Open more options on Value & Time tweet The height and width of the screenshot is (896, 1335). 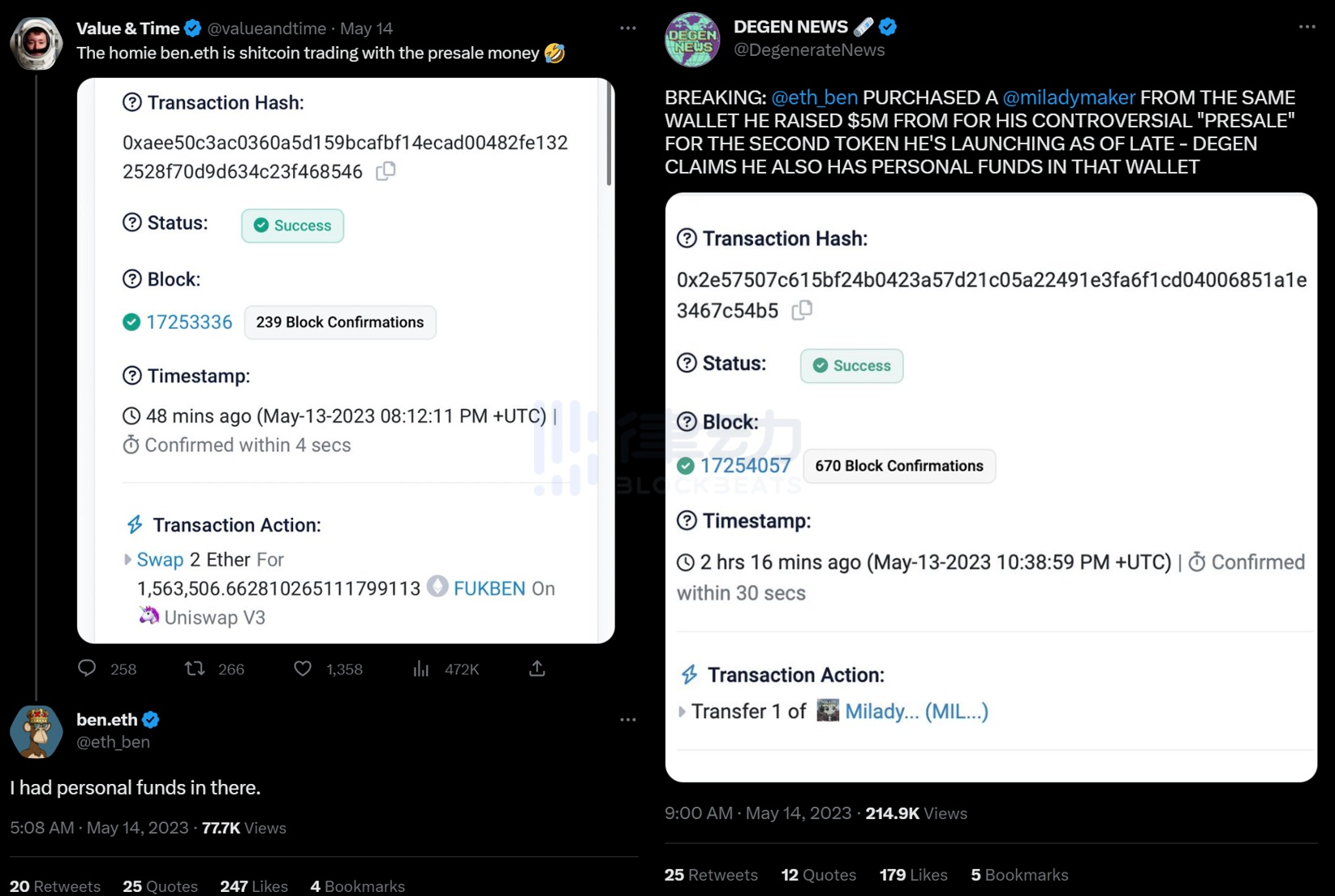point(628,28)
